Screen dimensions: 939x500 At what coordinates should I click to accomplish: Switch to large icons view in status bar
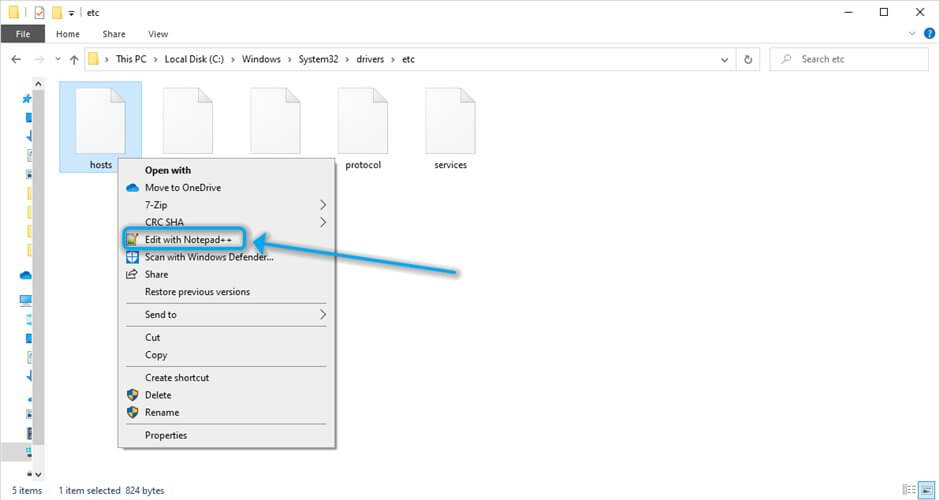926,489
